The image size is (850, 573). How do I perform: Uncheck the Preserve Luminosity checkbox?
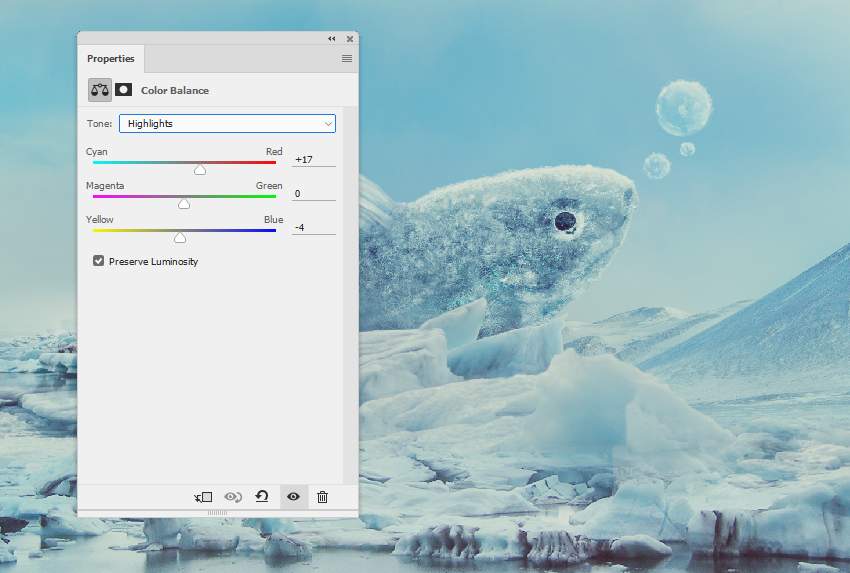coord(98,261)
